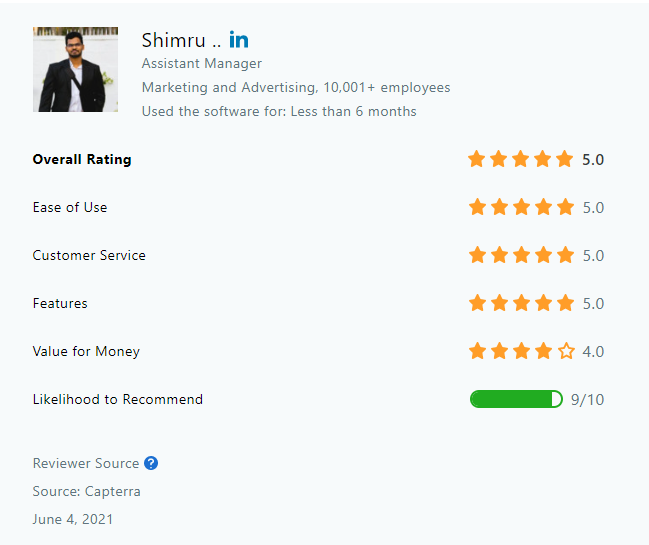Click the empty fifth Value for Money star
The image size is (649, 545).
[x=567, y=351]
